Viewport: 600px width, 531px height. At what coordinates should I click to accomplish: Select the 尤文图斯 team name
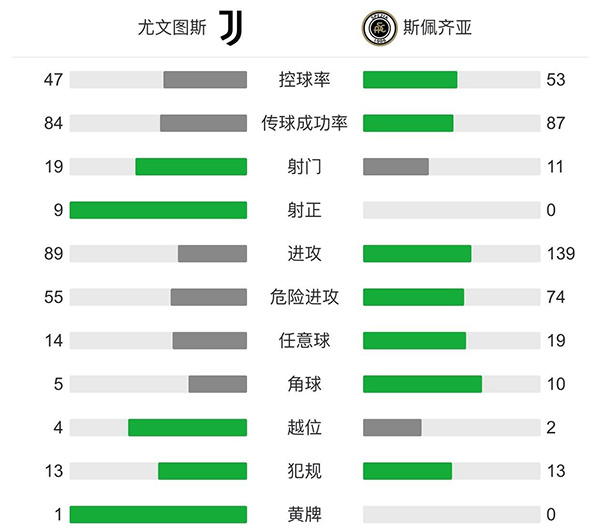coord(172,27)
